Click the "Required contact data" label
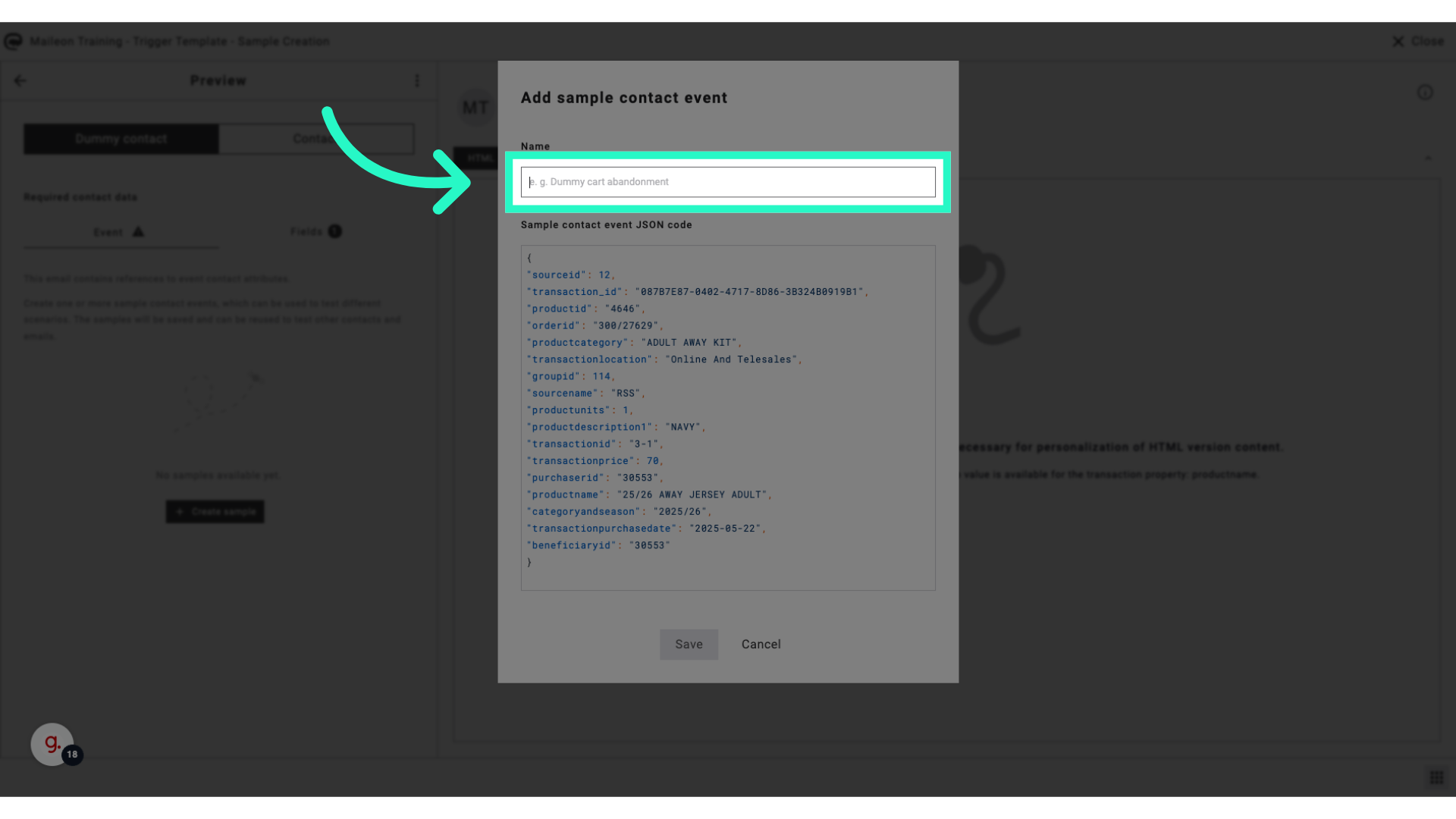 coord(80,197)
